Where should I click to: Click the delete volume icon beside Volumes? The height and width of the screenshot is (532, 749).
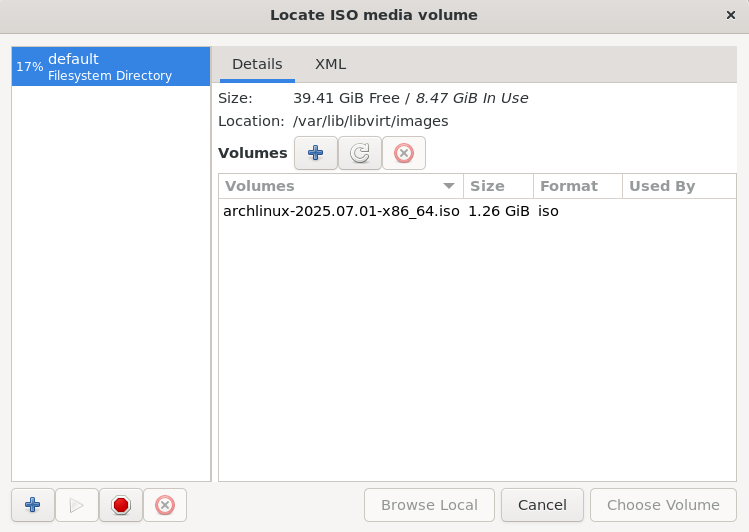403,153
